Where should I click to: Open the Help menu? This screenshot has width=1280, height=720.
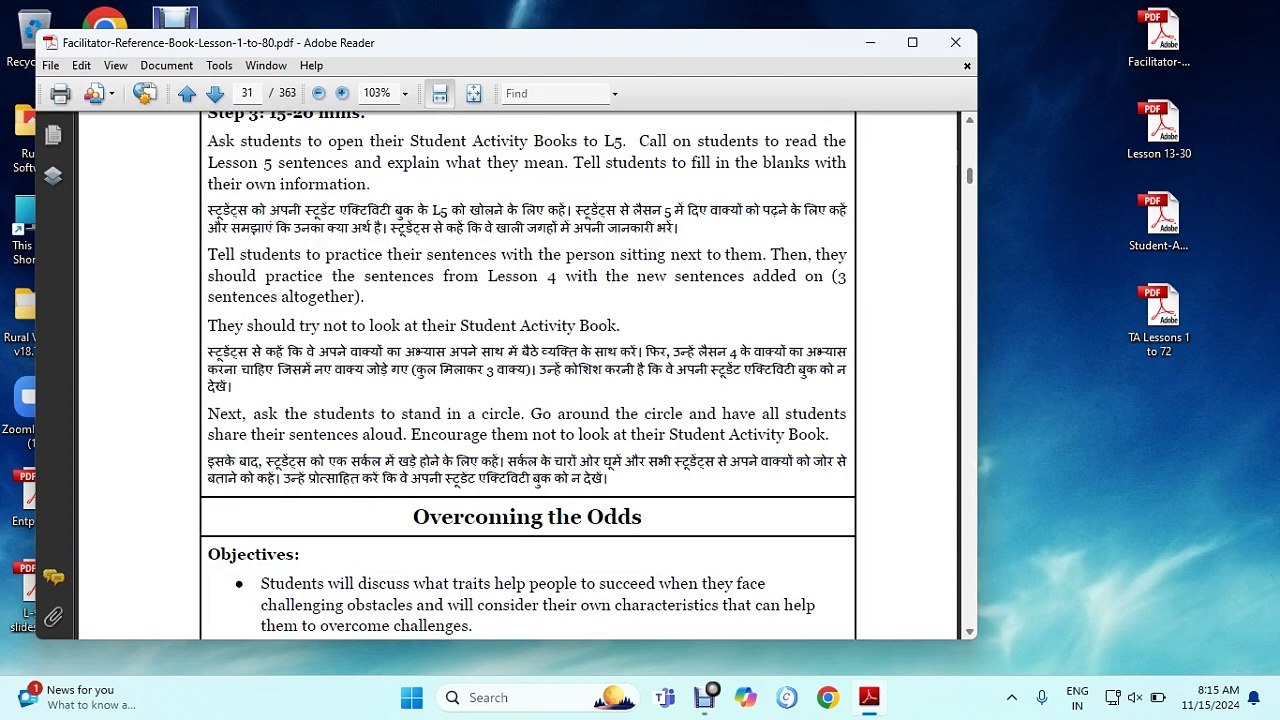[x=311, y=66]
